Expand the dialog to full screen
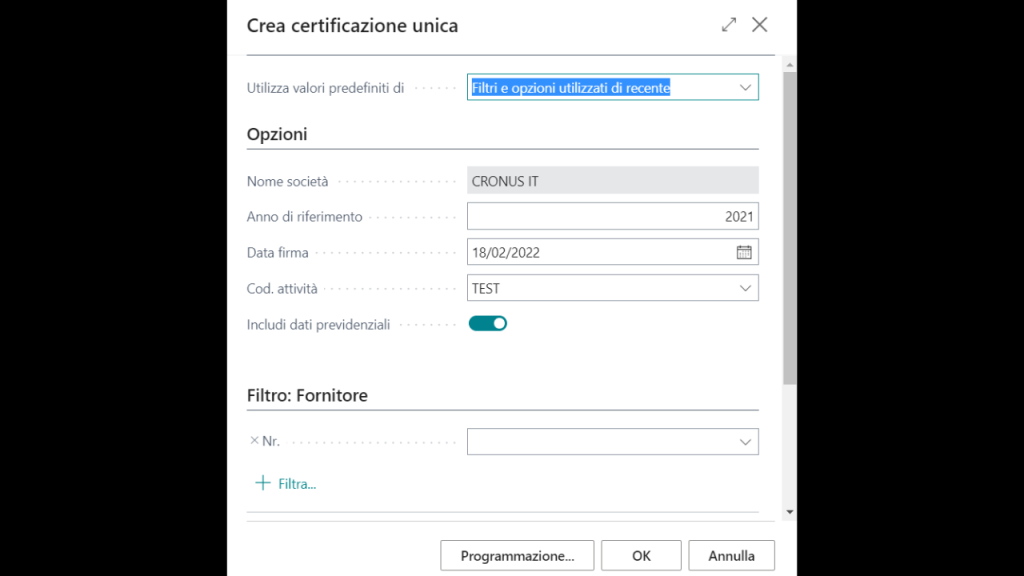The height and width of the screenshot is (576, 1024). pyautogui.click(x=729, y=25)
